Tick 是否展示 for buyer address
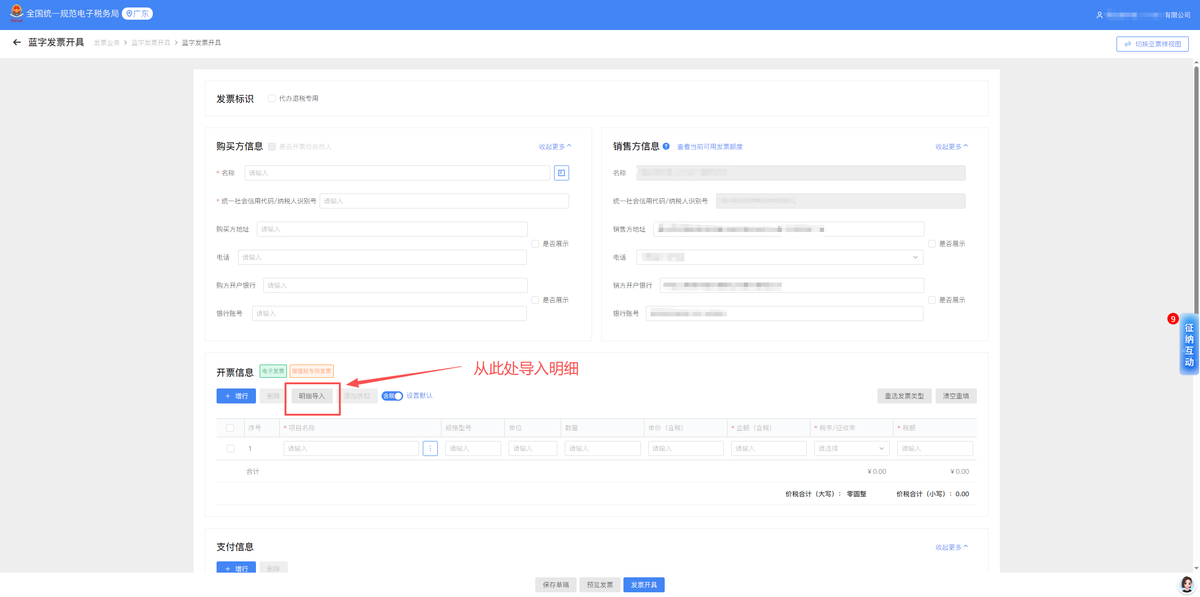The width and height of the screenshot is (1200, 597). (535, 244)
